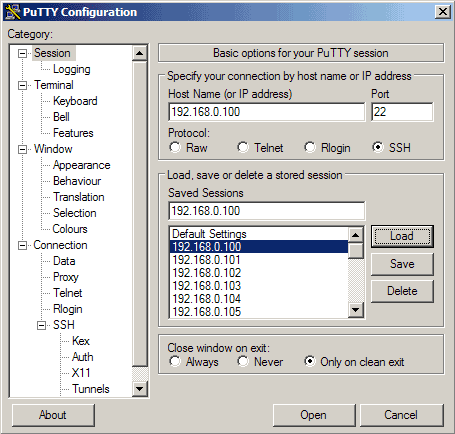Screen dimensions: 455x434
Task: Click the Category tree scroll down arrow
Action: click(140, 389)
